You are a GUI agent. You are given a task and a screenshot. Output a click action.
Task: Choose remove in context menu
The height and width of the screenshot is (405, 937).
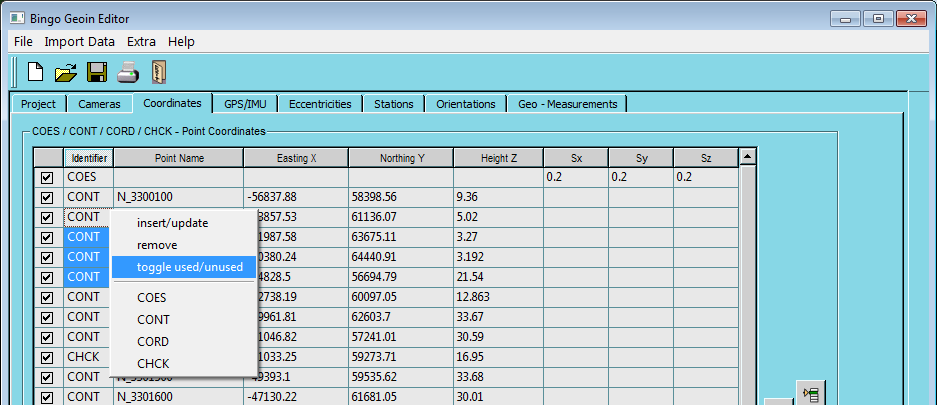pos(184,245)
